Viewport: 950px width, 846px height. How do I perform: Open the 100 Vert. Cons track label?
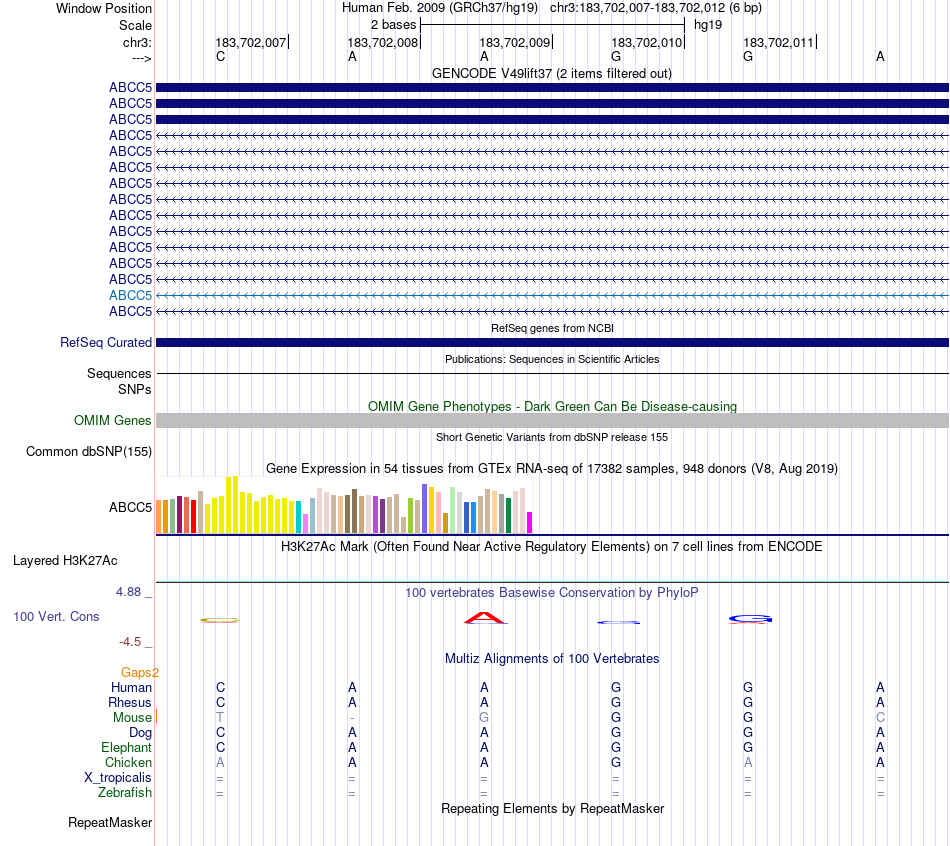tap(56, 616)
